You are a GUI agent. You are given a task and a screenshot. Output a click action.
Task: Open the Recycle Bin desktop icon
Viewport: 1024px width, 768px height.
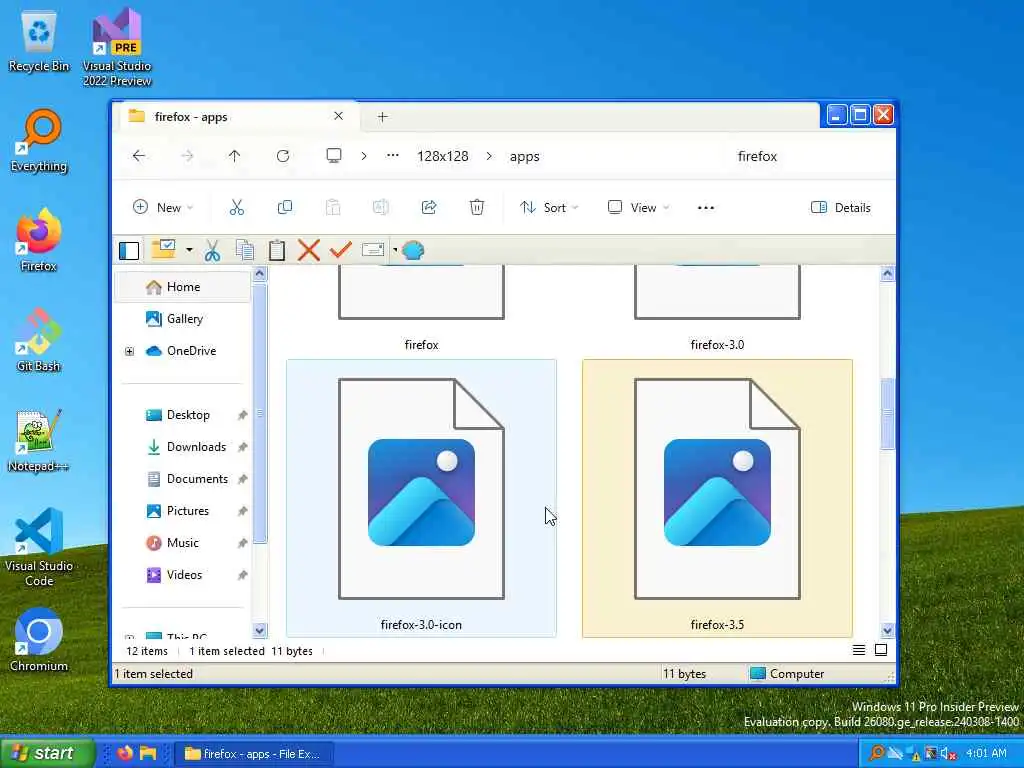coord(39,42)
